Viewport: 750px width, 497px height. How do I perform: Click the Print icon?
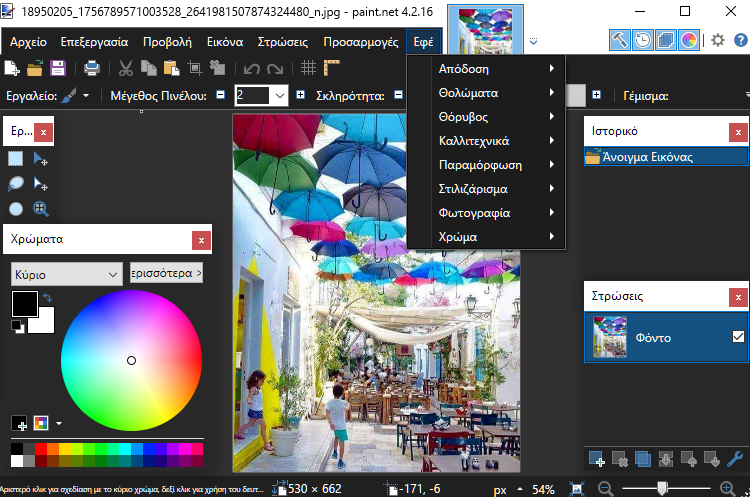pyautogui.click(x=92, y=68)
